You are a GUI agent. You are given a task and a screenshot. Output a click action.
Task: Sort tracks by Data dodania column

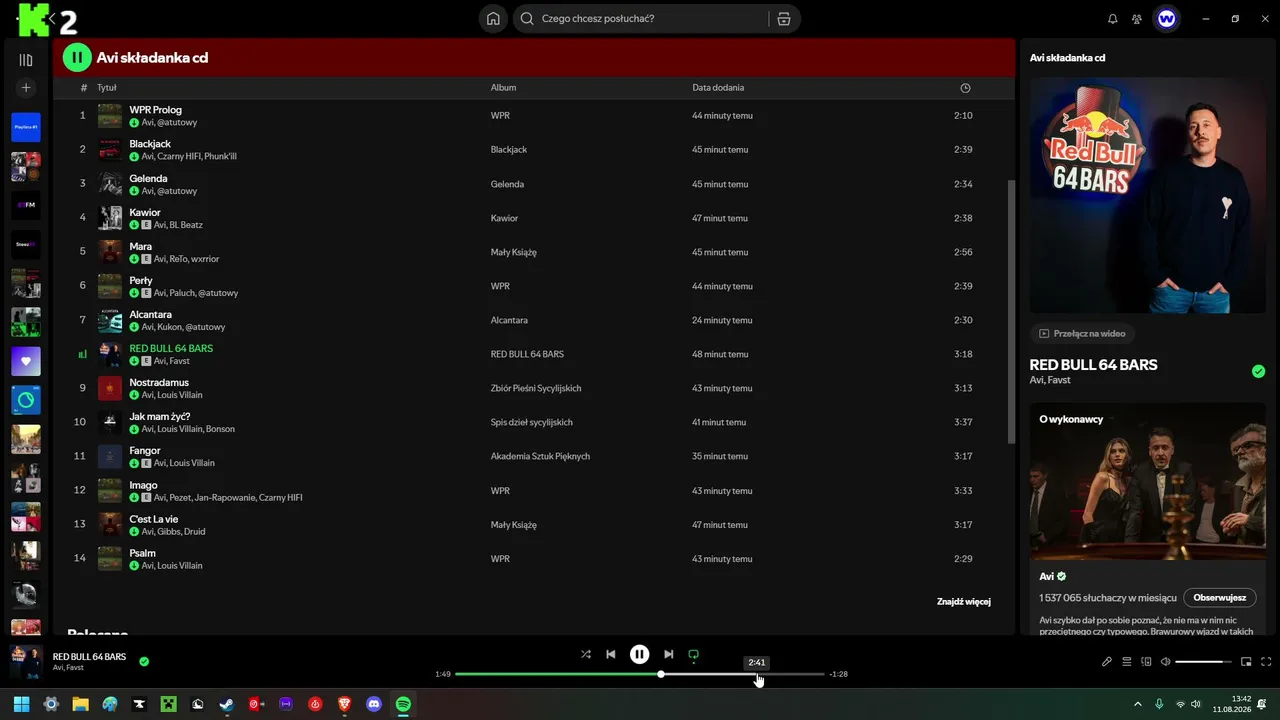718,88
